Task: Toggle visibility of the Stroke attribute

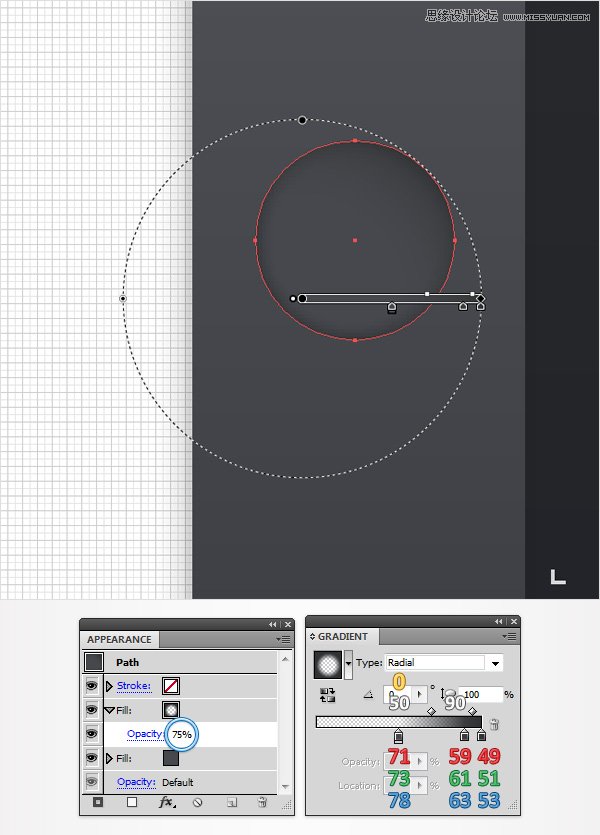Action: [92, 686]
